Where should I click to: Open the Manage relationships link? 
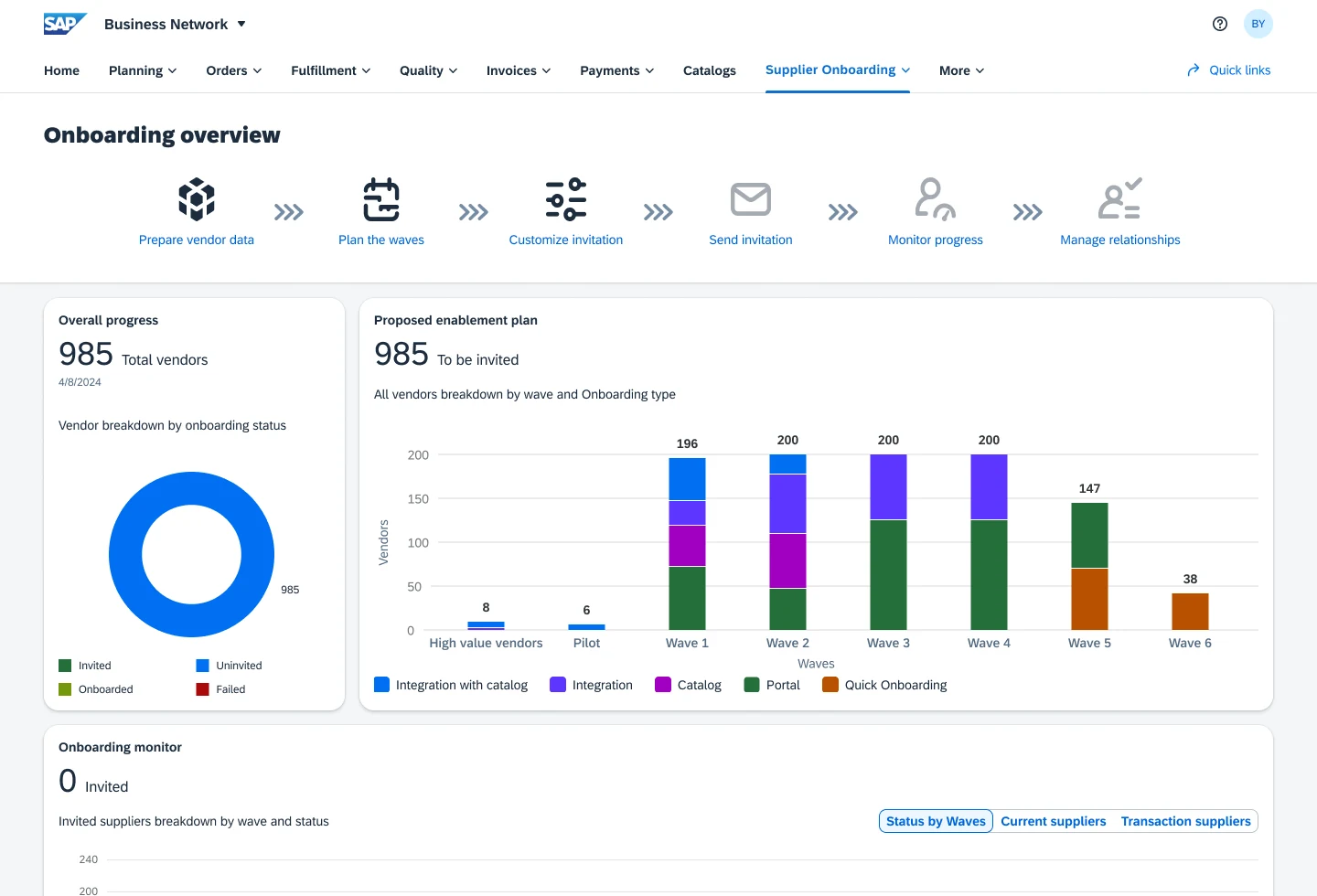pos(1120,240)
